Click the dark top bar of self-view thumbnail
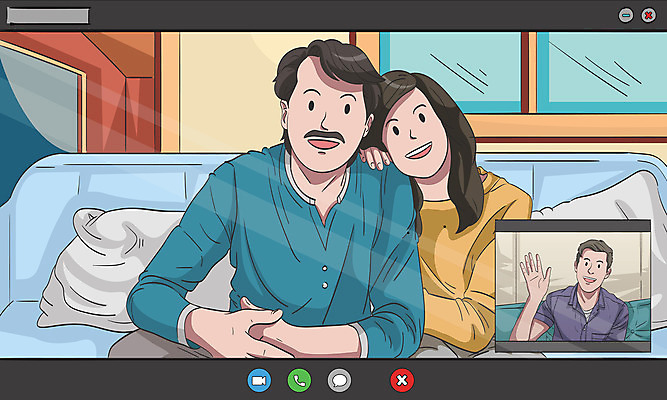The height and width of the screenshot is (400, 667). click(x=573, y=227)
